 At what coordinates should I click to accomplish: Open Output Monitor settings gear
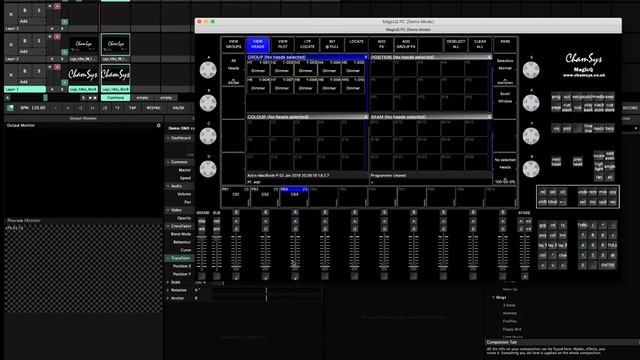158,125
